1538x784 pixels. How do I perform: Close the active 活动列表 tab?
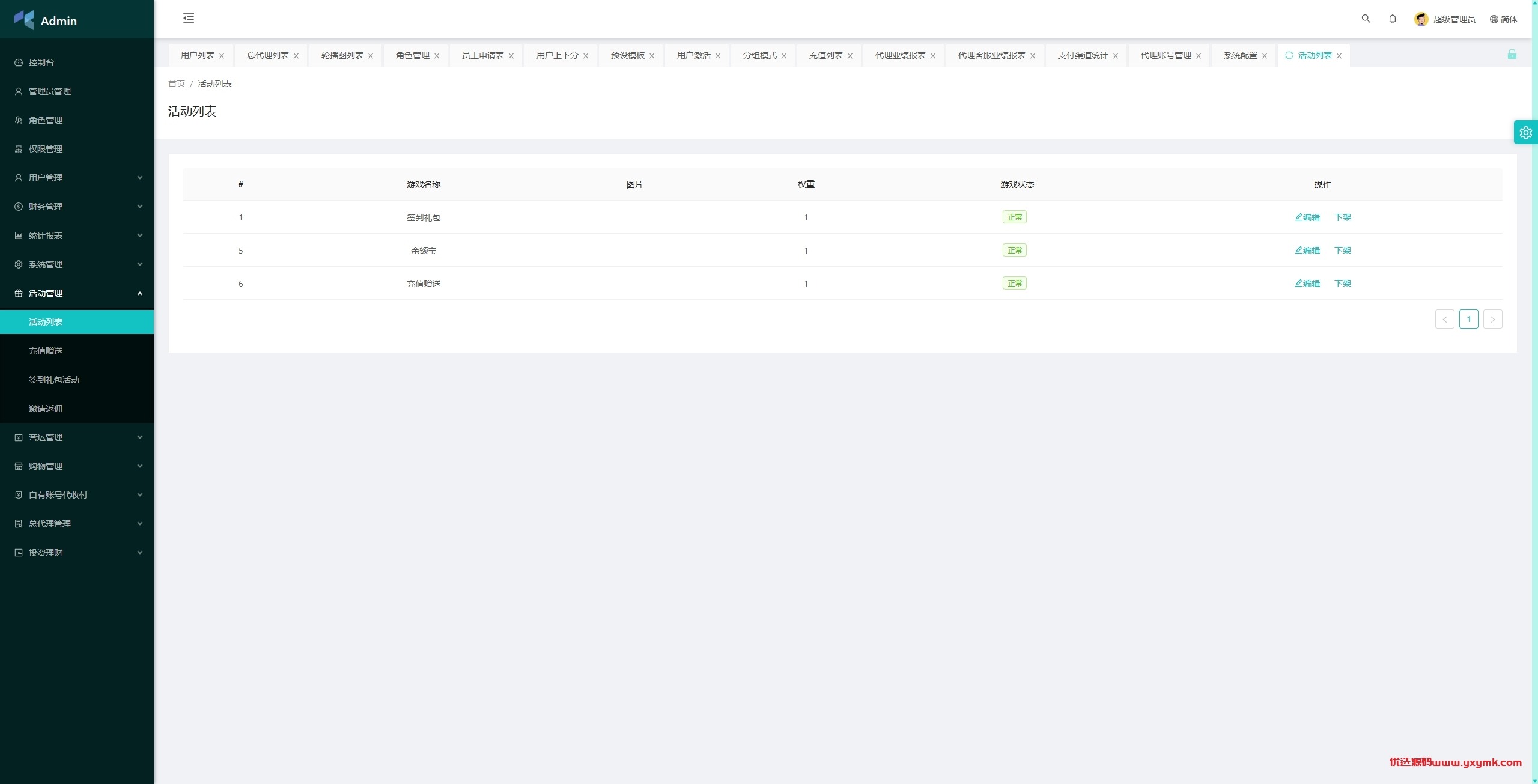pyautogui.click(x=1339, y=56)
